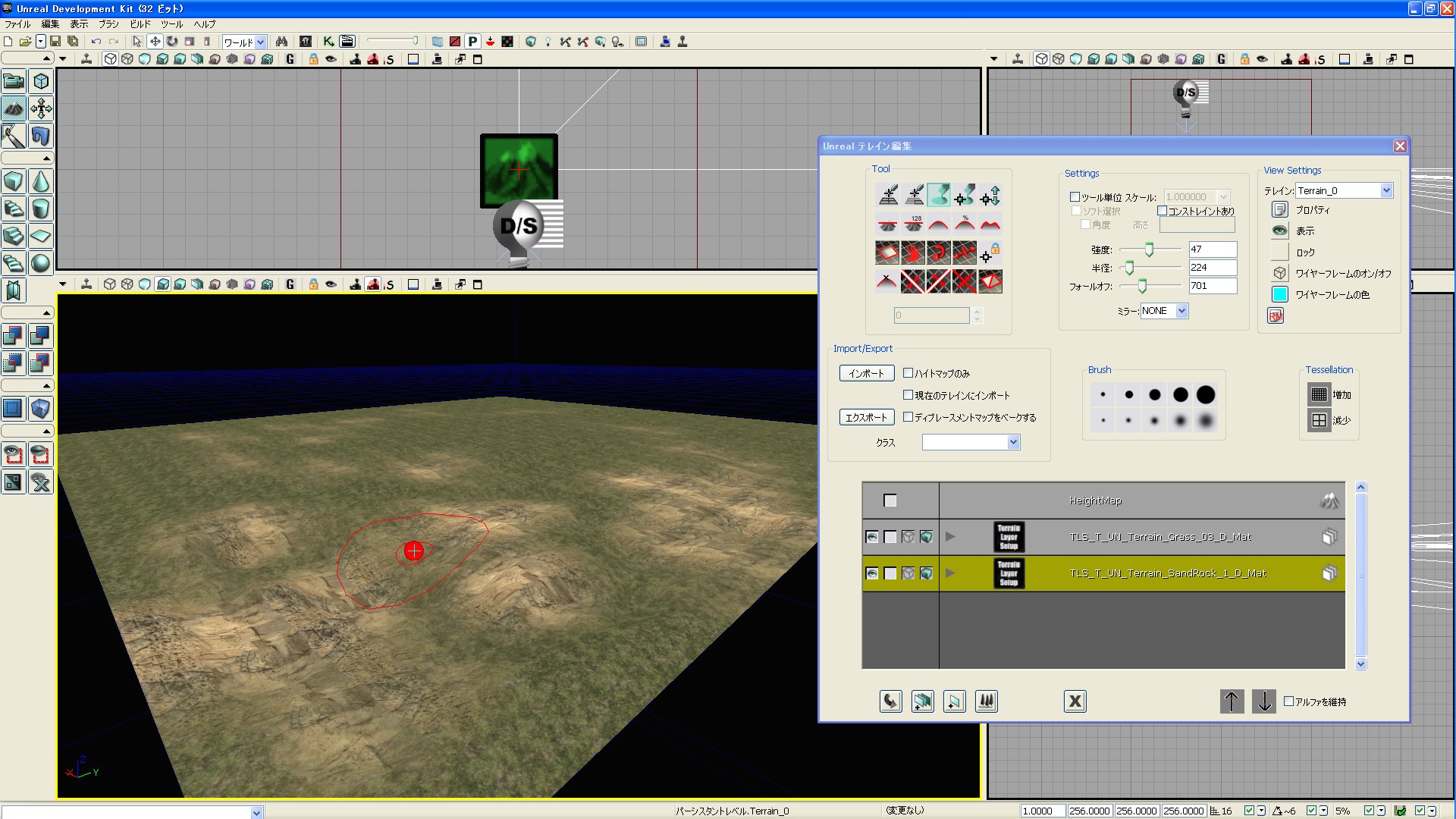Click the エクスポート button
The height and width of the screenshot is (819, 1456).
[867, 417]
